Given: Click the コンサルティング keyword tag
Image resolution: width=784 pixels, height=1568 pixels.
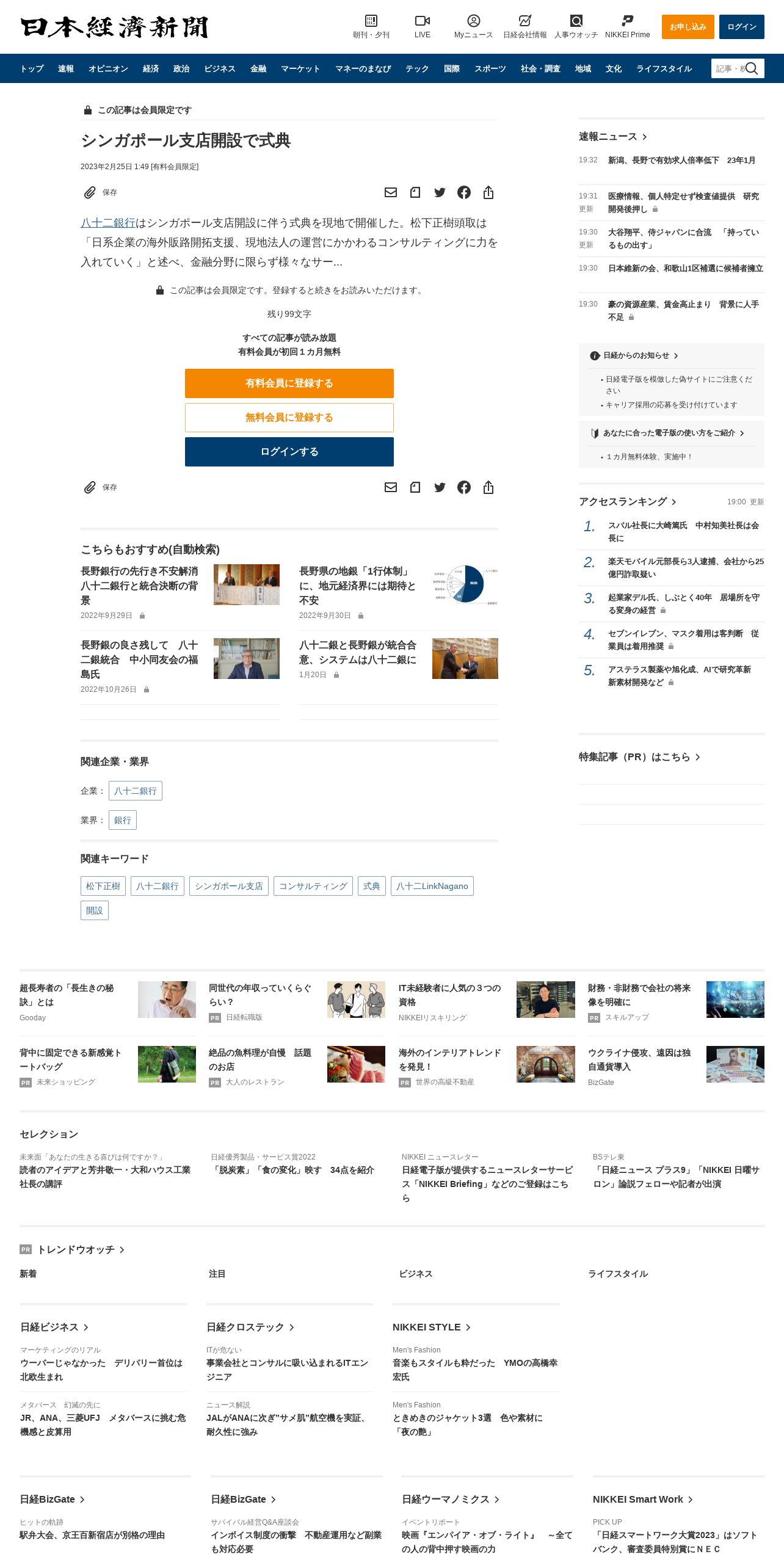Looking at the screenshot, I should tap(313, 886).
